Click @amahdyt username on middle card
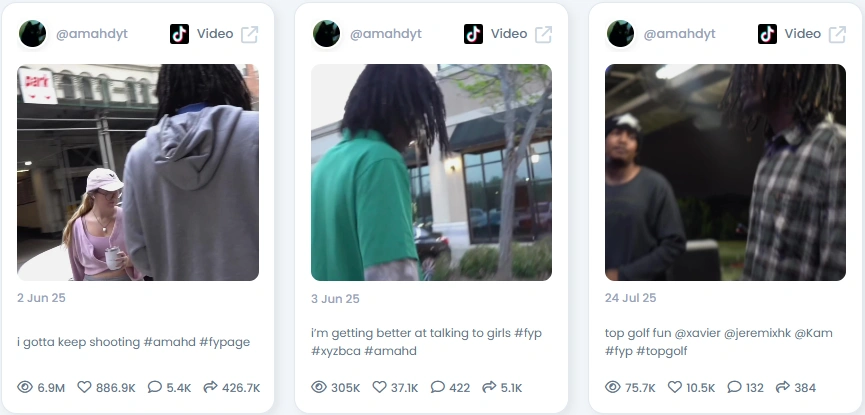 [386, 34]
